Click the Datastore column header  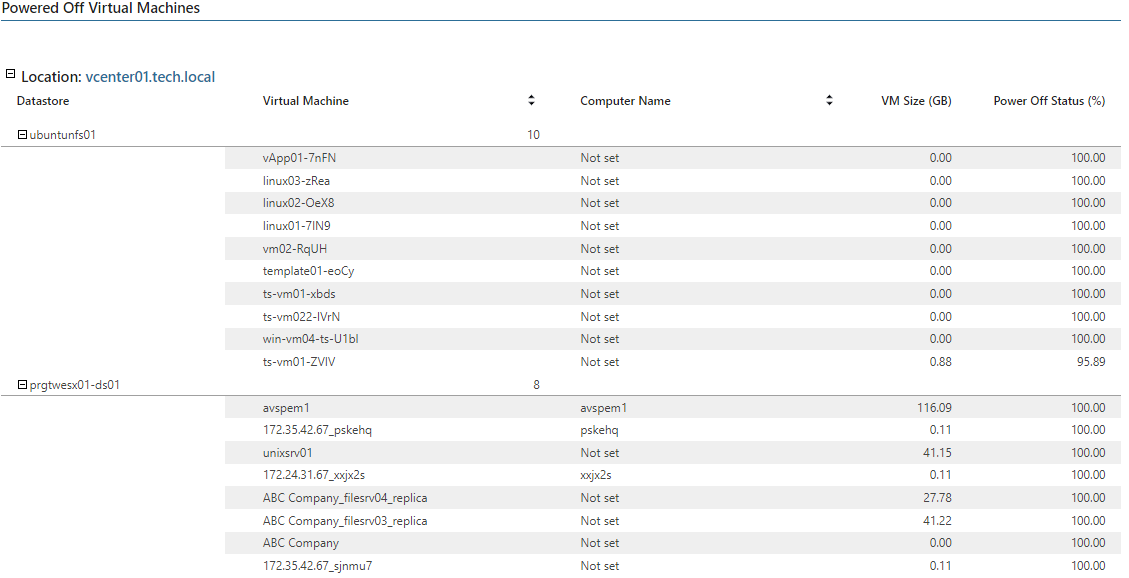click(43, 101)
